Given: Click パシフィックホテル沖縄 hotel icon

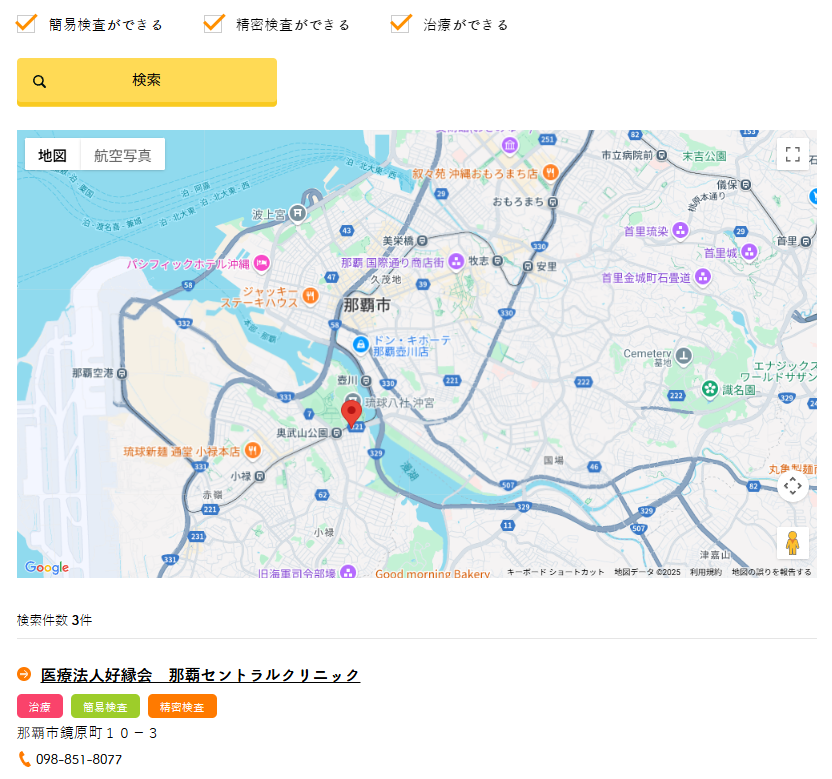Looking at the screenshot, I should 262,263.
